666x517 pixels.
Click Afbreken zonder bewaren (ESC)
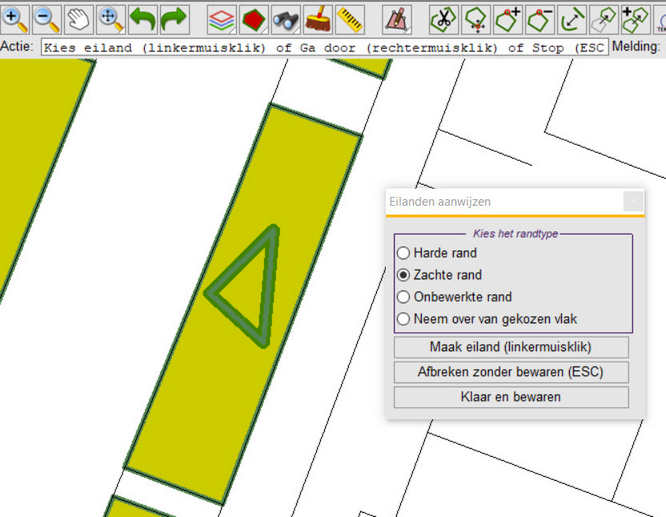[511, 372]
